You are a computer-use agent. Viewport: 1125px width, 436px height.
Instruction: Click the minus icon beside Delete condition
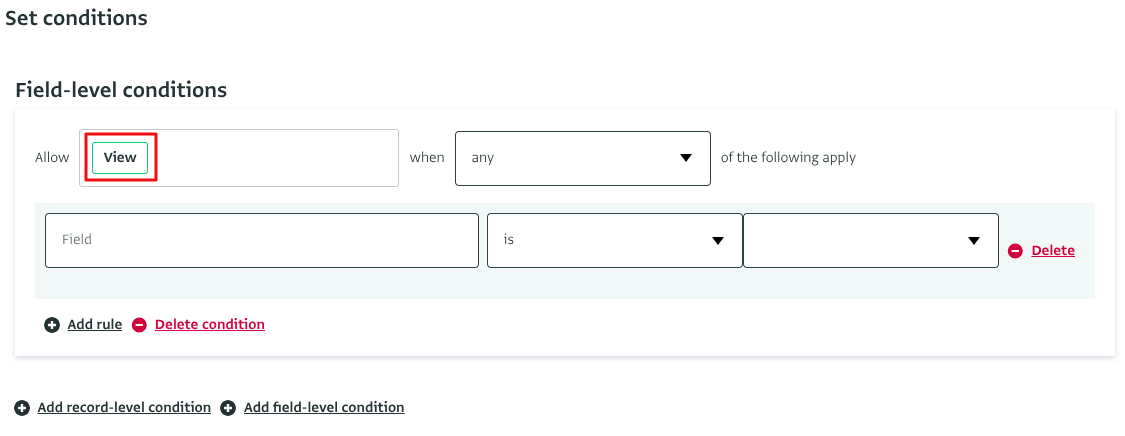[140, 325]
